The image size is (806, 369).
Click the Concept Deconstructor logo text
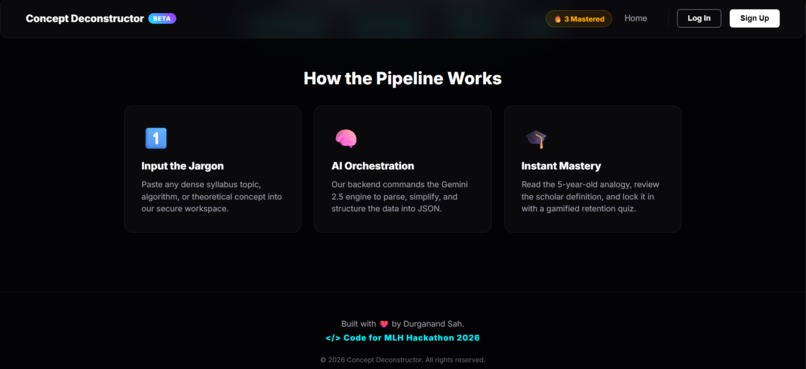[x=85, y=19]
